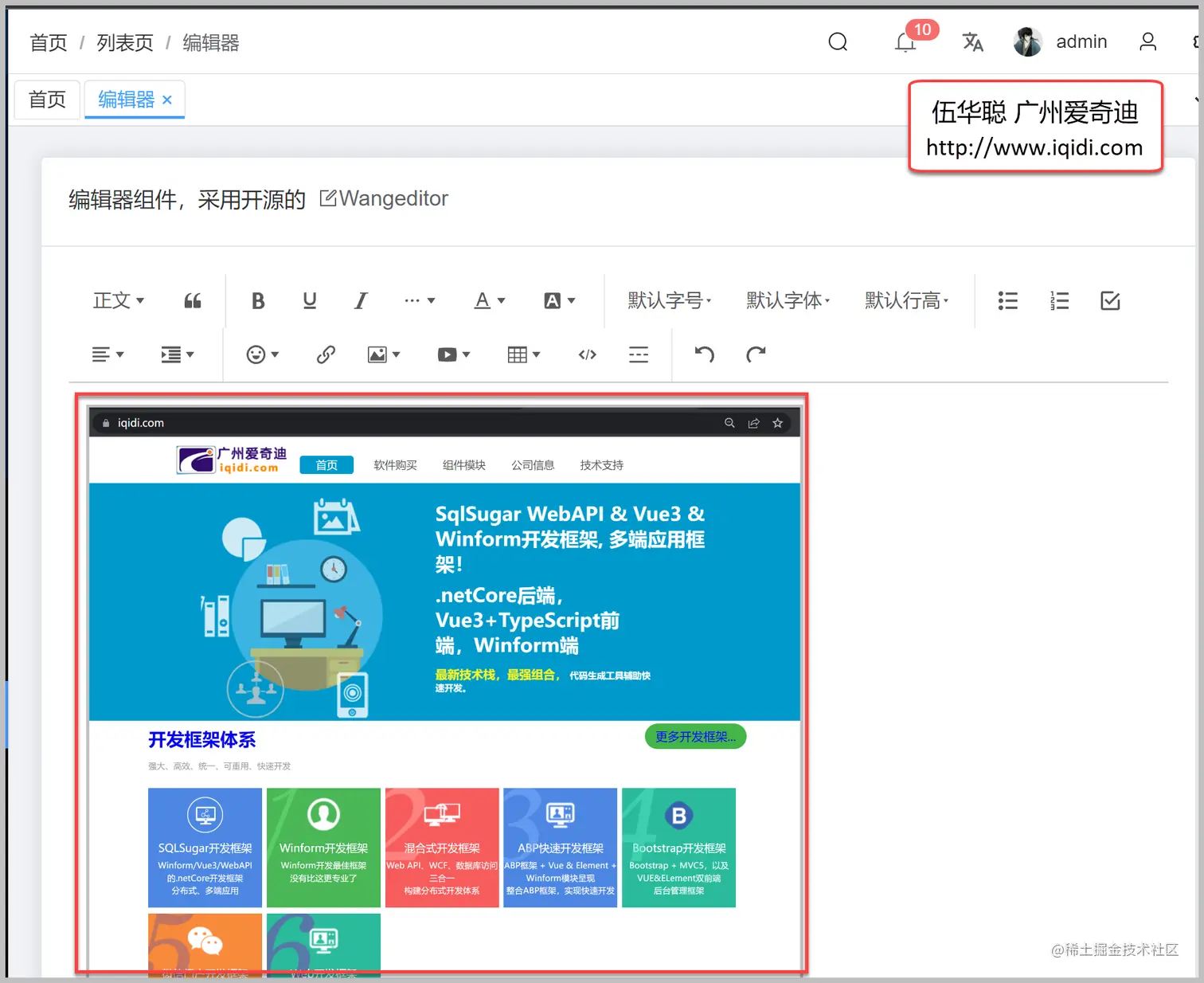
Task: Redo the last edit
Action: point(756,354)
